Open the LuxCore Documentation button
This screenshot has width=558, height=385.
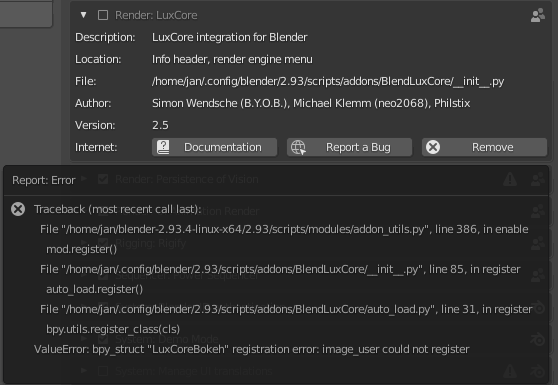click(215, 147)
